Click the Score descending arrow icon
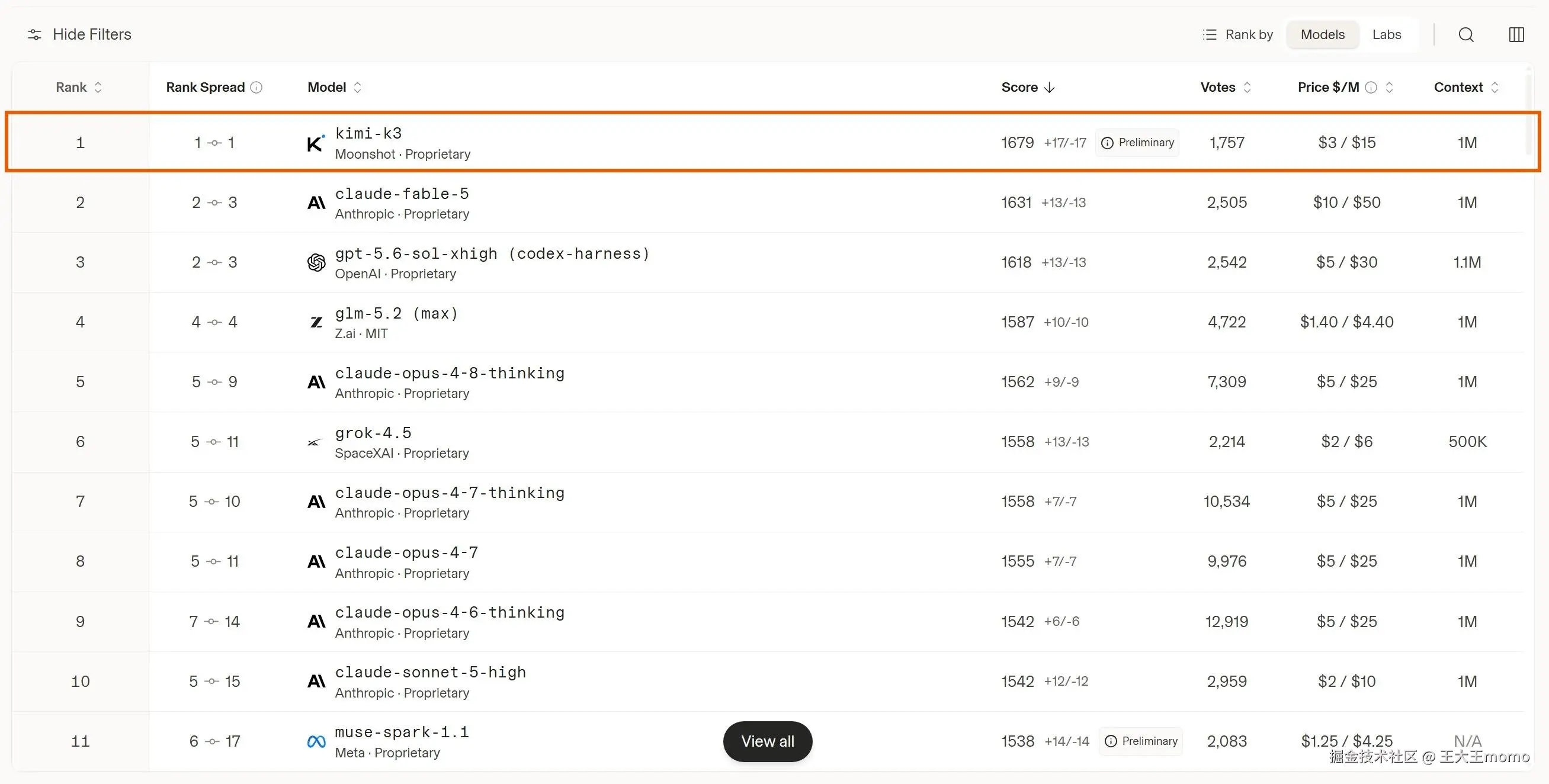Screen dimensions: 1549x784 (1050, 88)
